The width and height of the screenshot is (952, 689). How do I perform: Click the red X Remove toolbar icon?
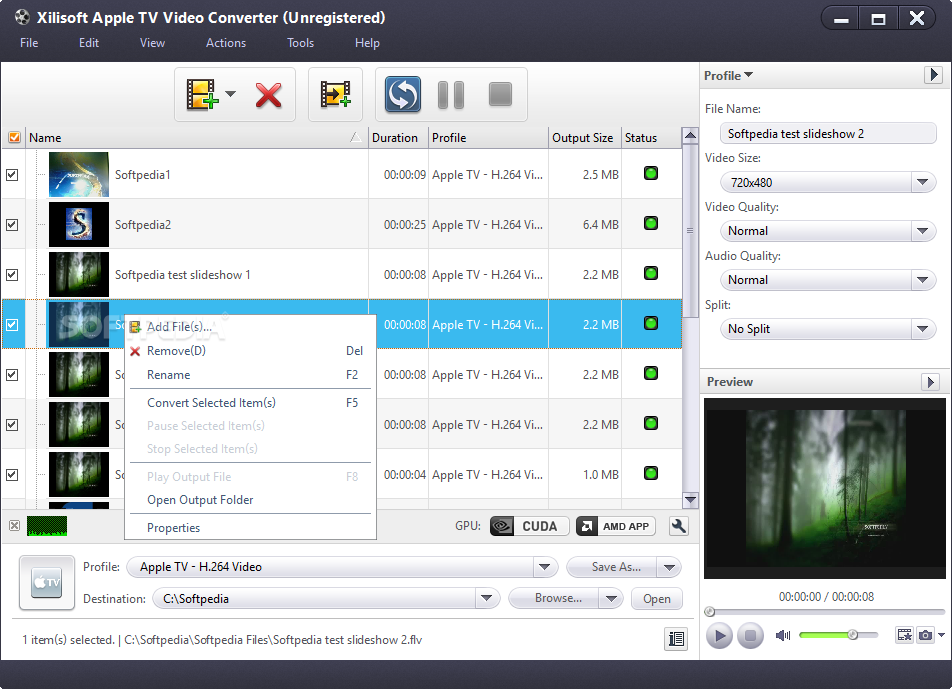click(x=268, y=95)
